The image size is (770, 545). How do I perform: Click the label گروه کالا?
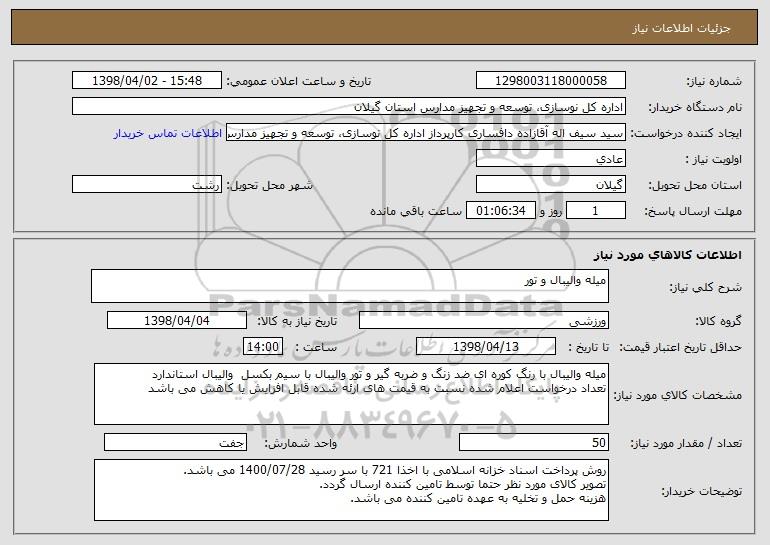click(718, 322)
